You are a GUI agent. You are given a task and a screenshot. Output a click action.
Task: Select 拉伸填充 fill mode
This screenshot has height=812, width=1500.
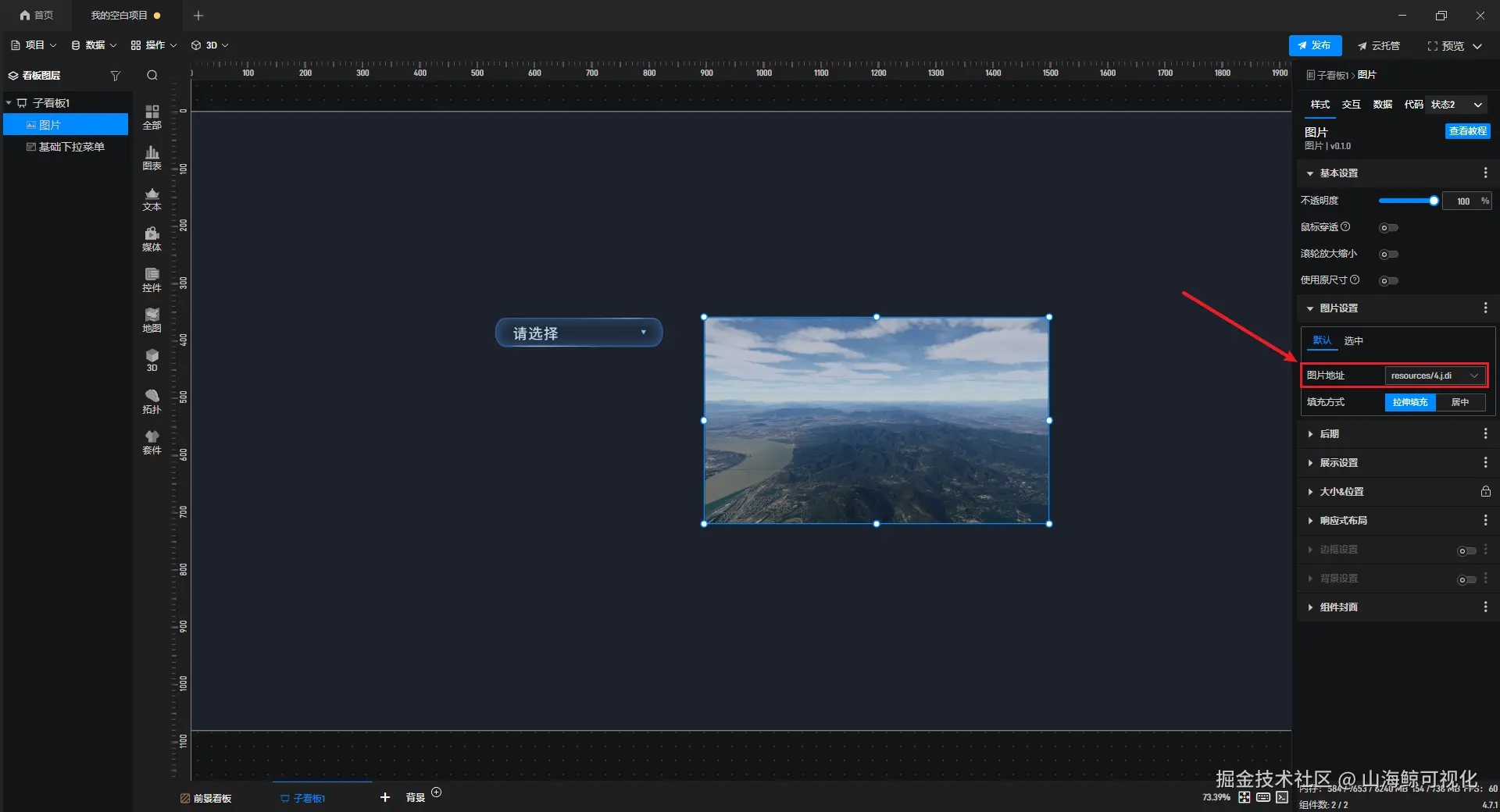(x=1410, y=402)
